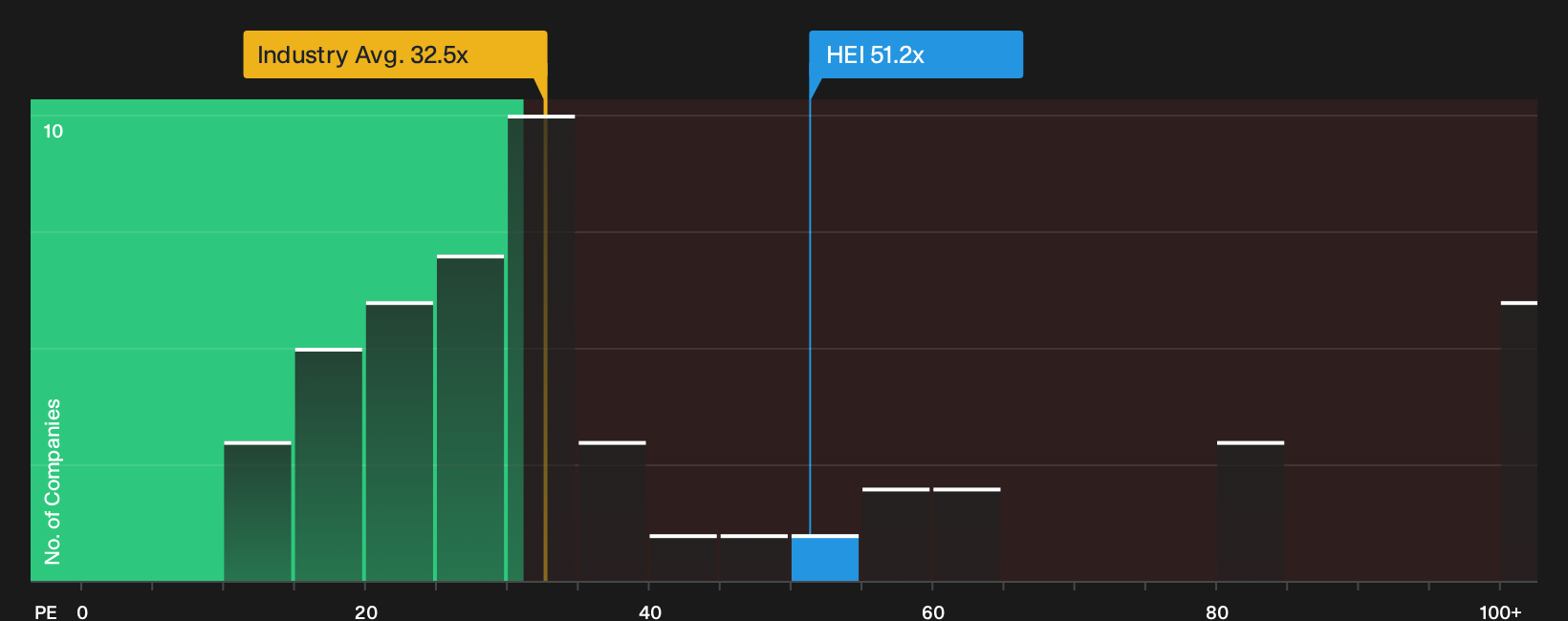Click the histogram bar at PE 40-45
The height and width of the screenshot is (621, 1568).
[x=683, y=558]
